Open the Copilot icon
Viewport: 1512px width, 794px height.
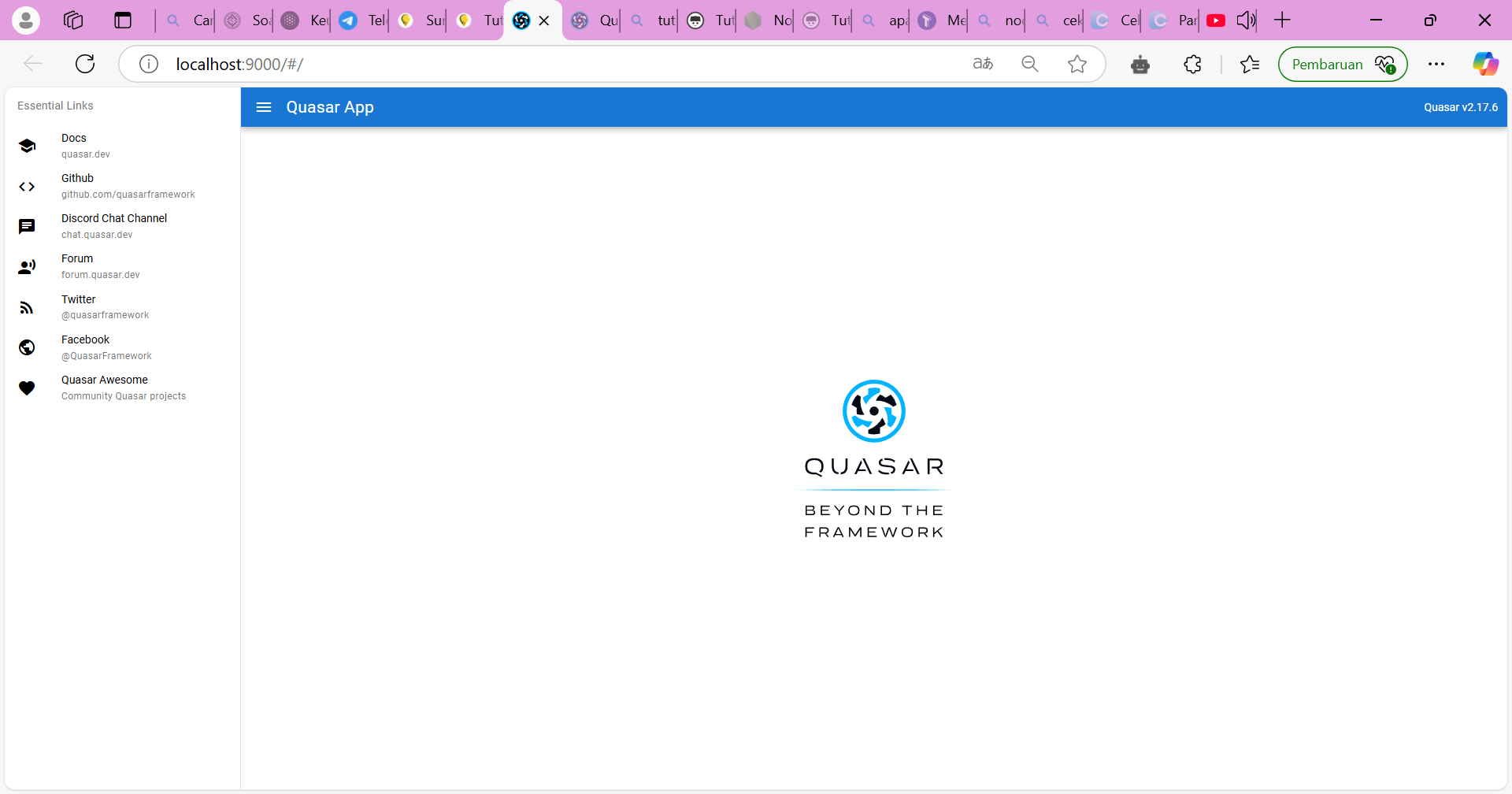coord(1486,64)
